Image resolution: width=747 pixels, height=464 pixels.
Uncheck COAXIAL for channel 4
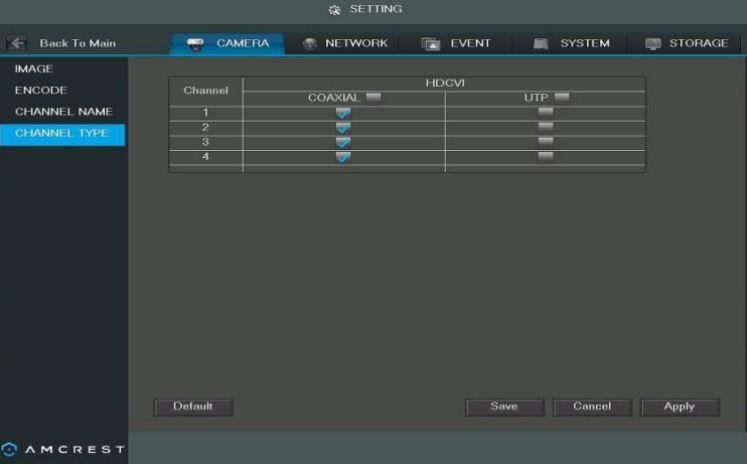pyautogui.click(x=343, y=157)
